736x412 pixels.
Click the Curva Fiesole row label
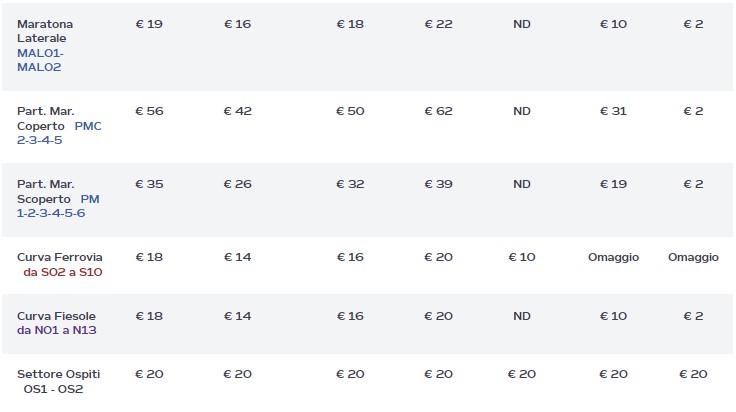[56, 316]
